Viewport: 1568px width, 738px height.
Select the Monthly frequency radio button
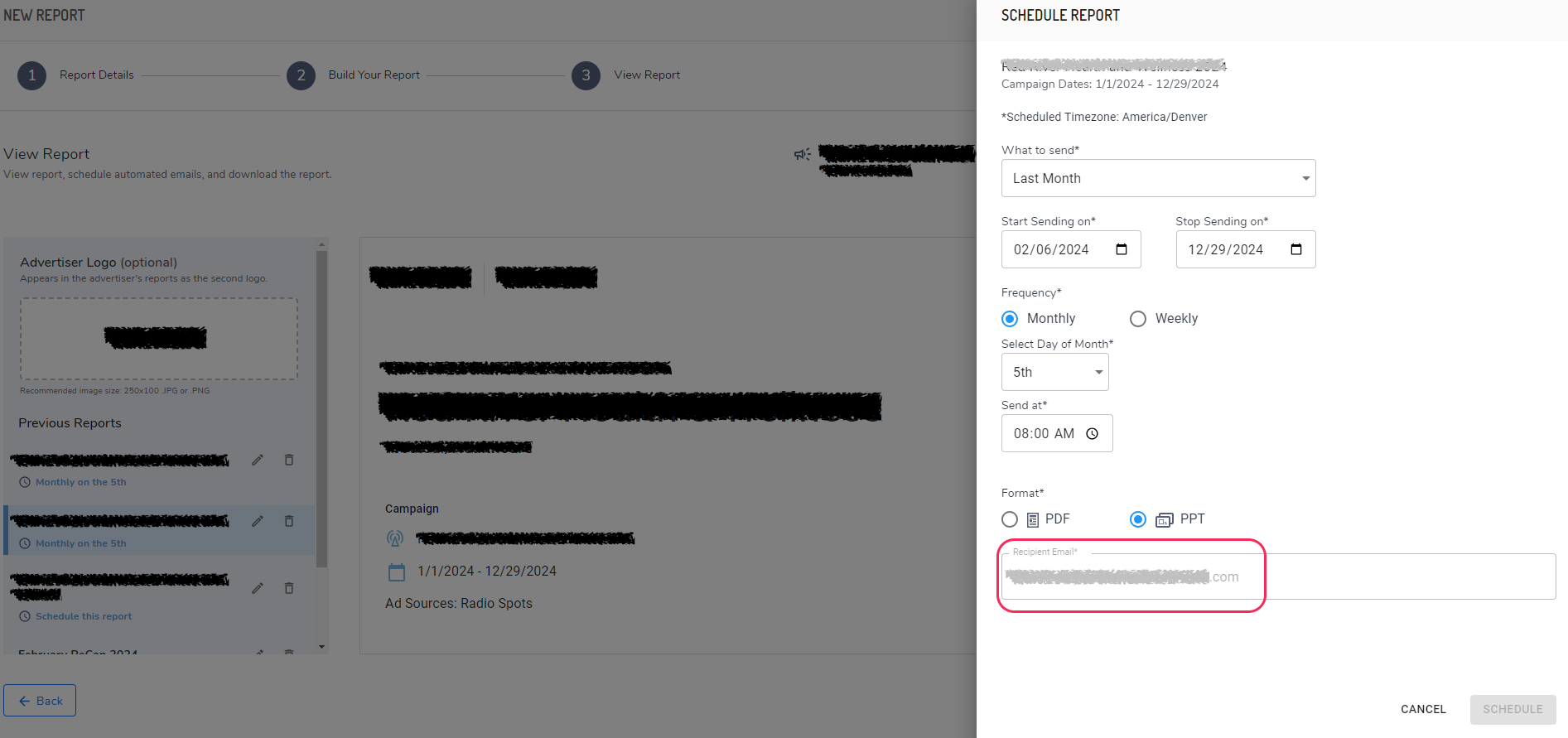click(1010, 319)
